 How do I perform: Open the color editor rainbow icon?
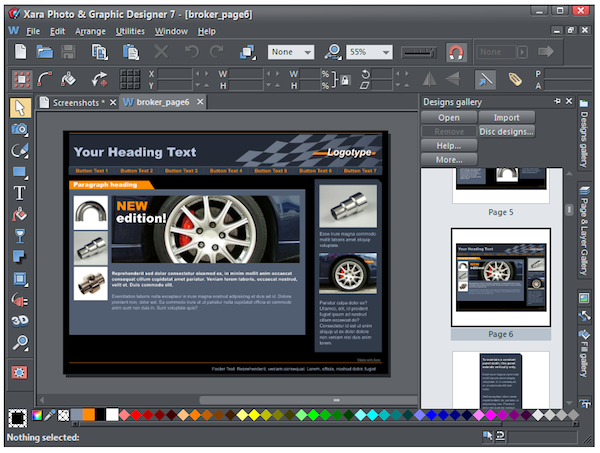point(37,416)
